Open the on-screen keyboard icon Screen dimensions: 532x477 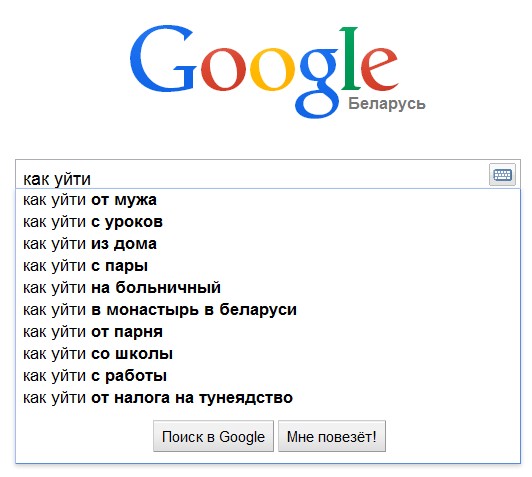point(502,175)
